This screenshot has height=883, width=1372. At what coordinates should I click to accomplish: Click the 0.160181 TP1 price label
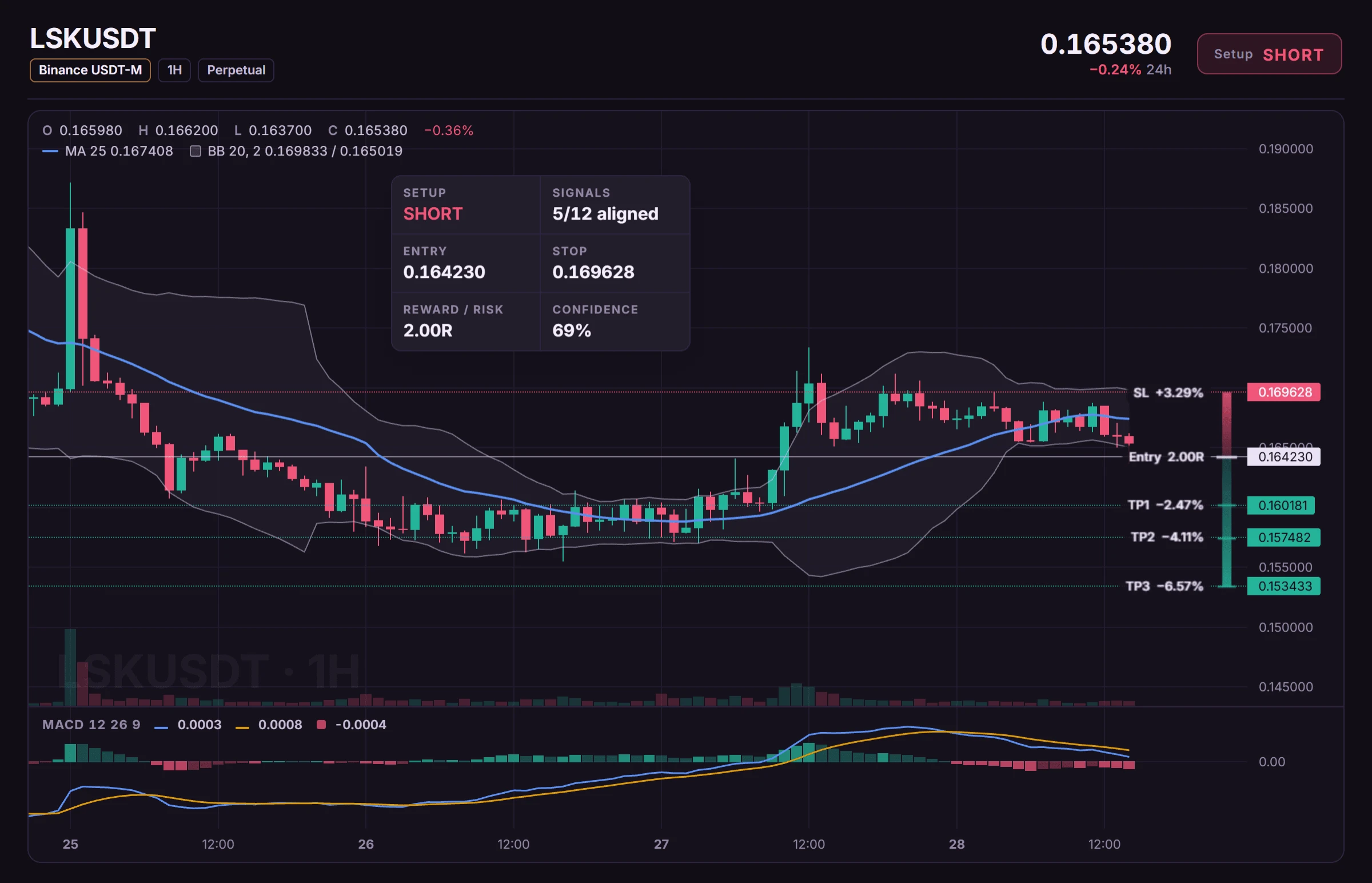click(x=1281, y=505)
